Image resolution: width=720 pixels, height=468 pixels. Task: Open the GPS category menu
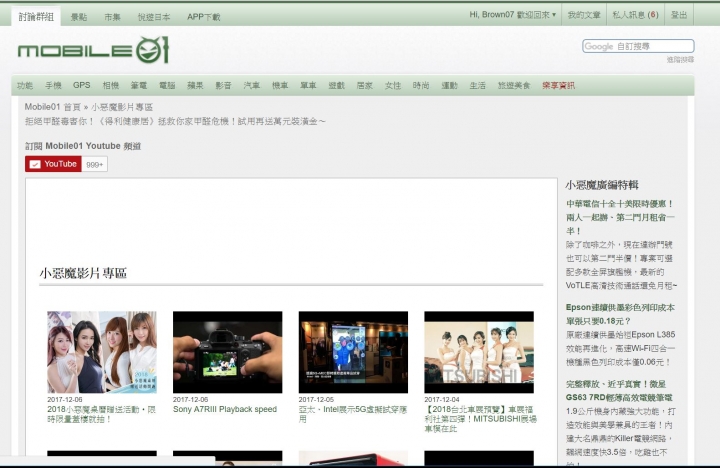pos(81,85)
